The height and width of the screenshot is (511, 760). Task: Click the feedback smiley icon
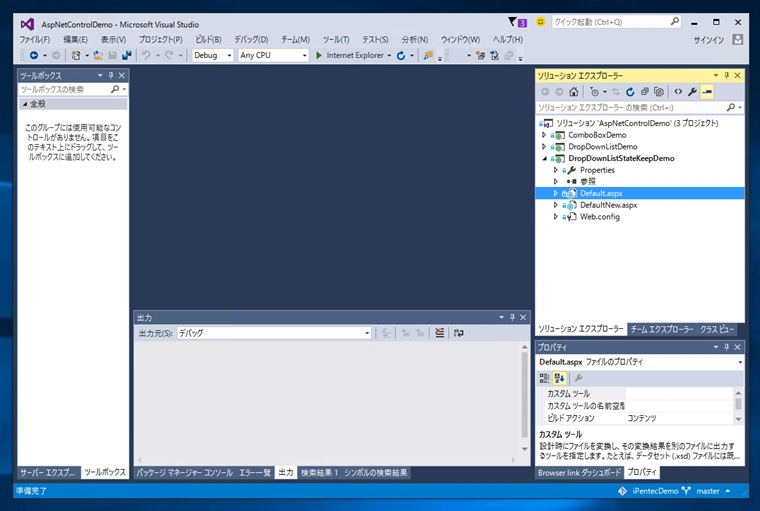pos(540,22)
